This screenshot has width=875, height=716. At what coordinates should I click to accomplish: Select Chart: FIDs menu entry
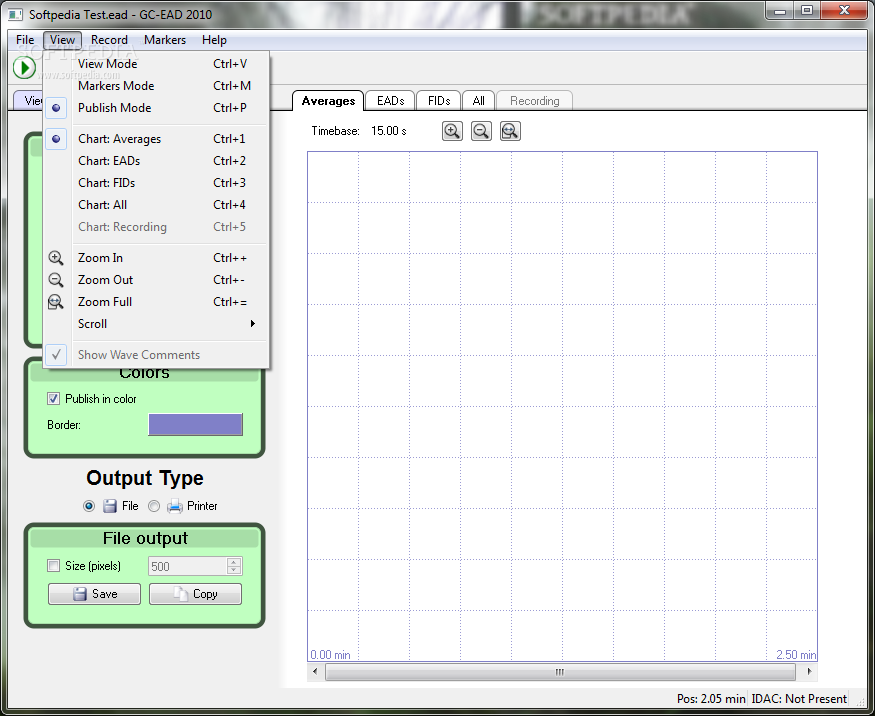(x=156, y=182)
